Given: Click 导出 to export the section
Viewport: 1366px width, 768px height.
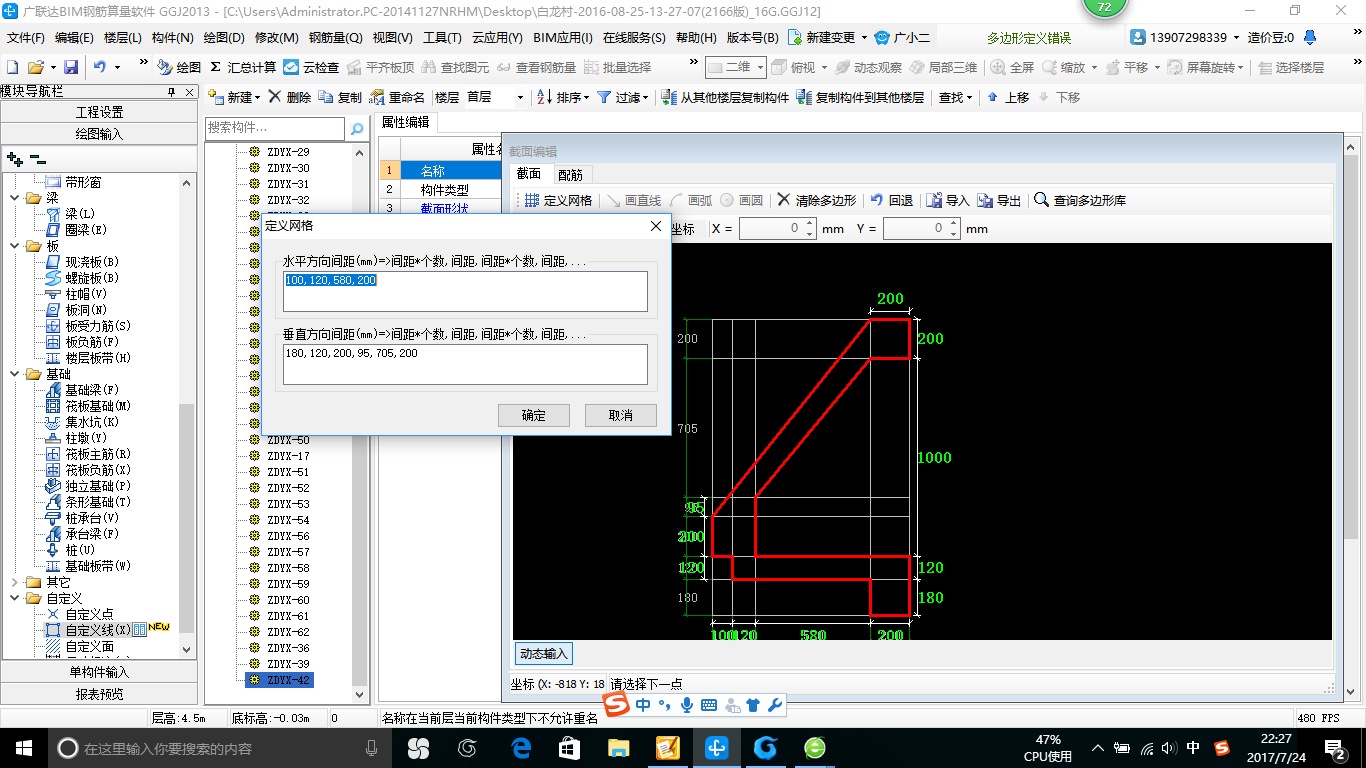Looking at the screenshot, I should [999, 200].
